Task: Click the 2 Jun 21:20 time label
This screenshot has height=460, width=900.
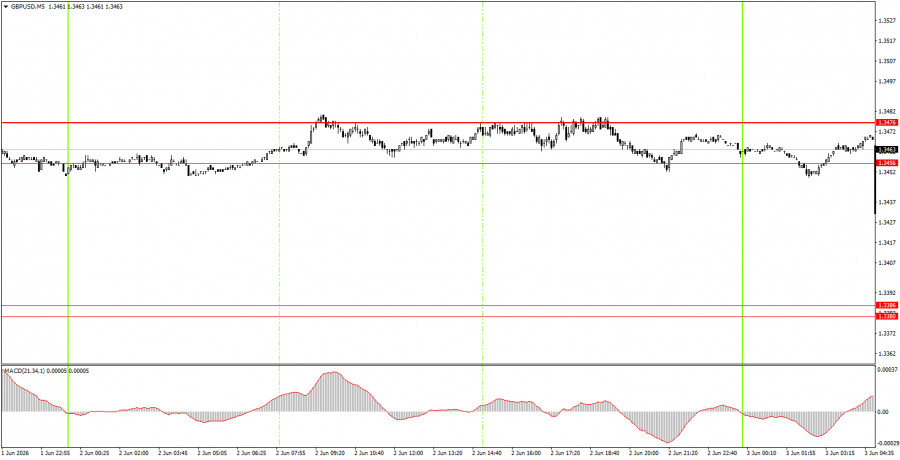Action: [x=684, y=453]
